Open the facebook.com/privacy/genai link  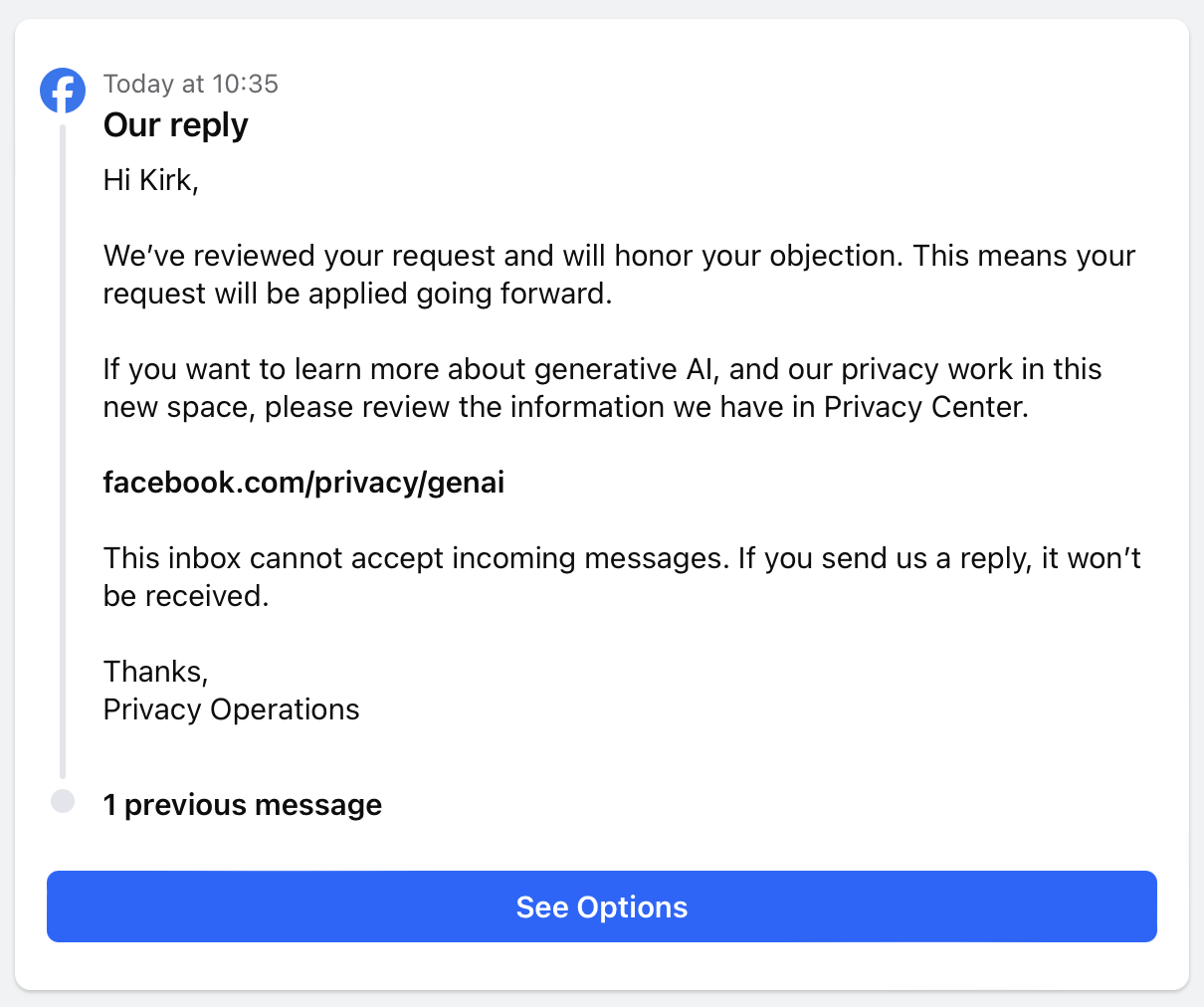pos(303,483)
